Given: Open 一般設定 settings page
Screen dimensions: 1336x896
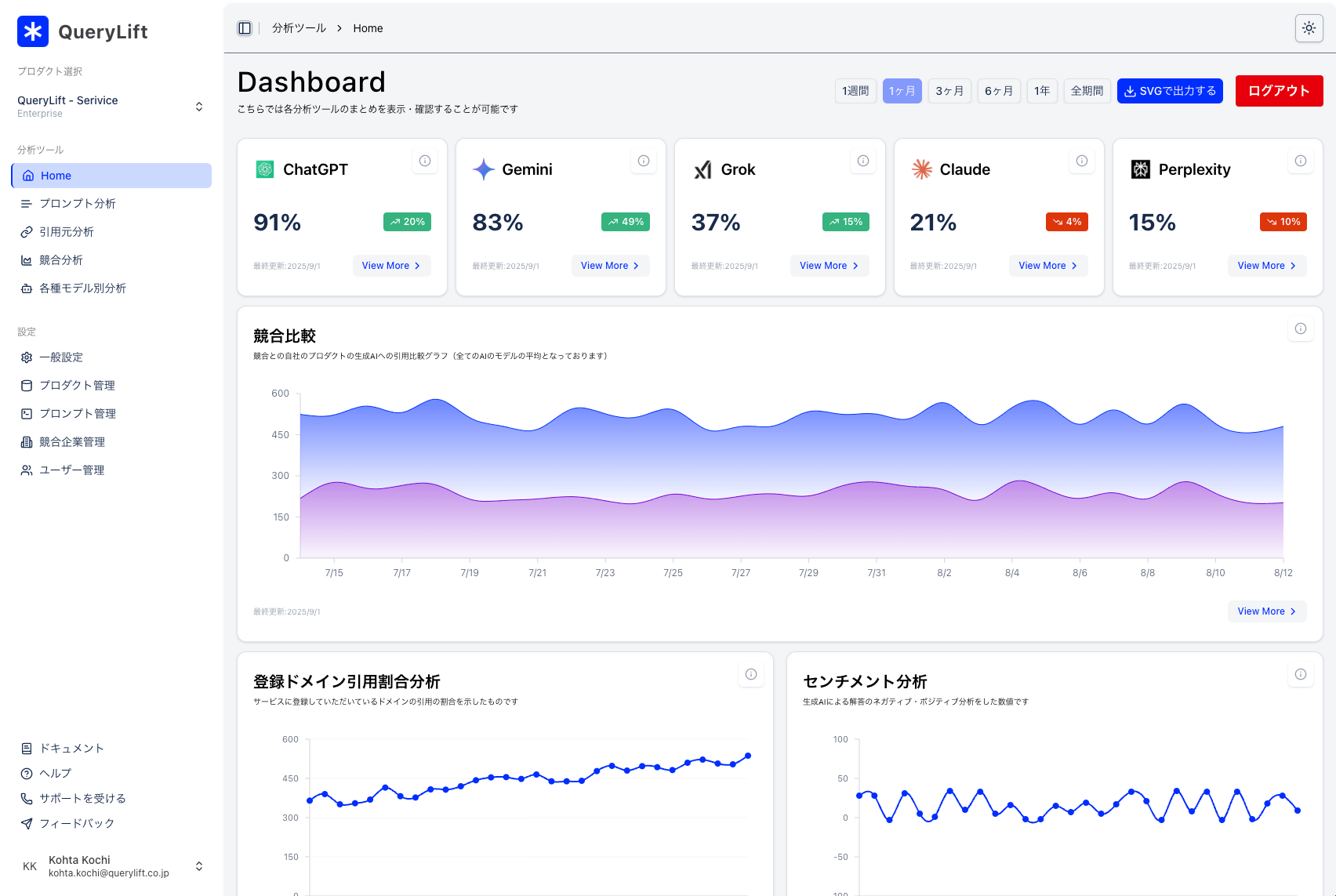Looking at the screenshot, I should (x=111, y=357).
